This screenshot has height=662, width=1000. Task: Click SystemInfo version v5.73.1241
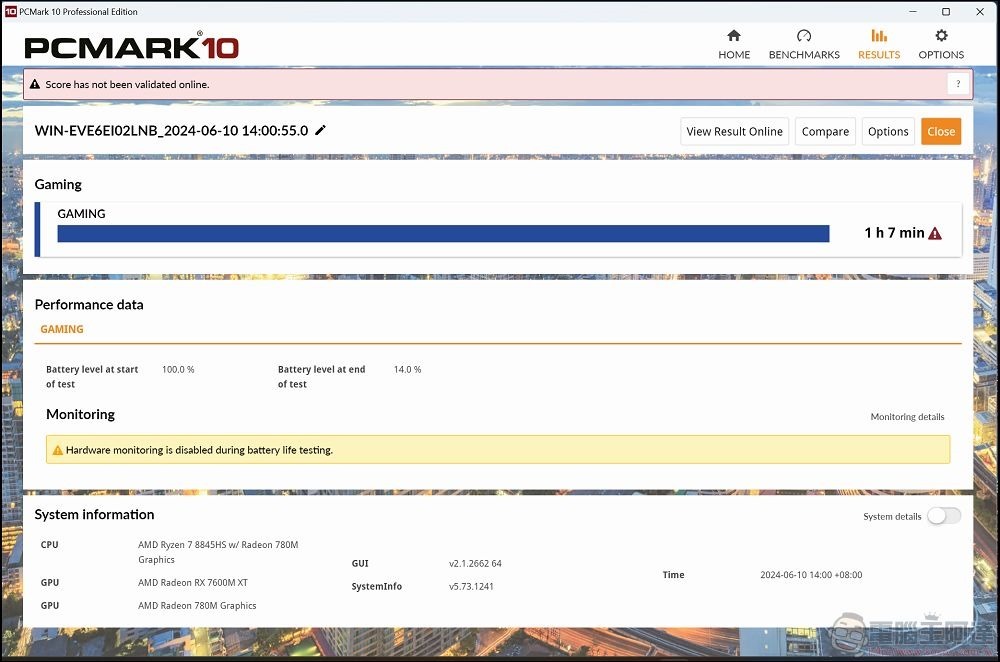point(471,587)
